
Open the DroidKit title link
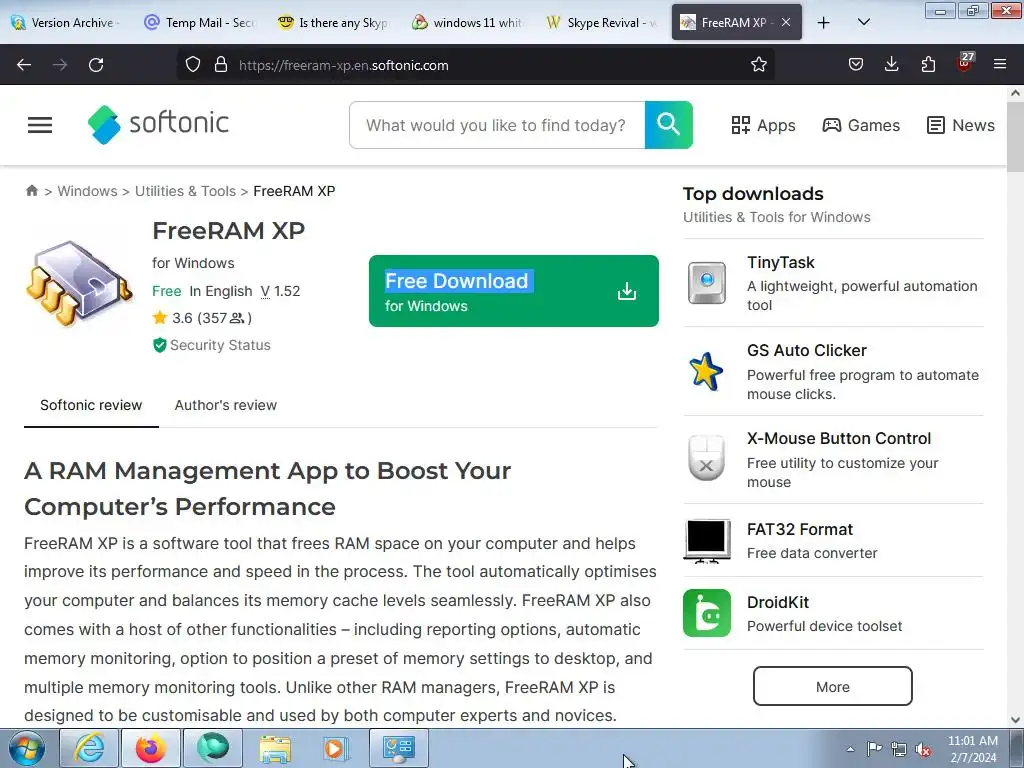click(778, 602)
